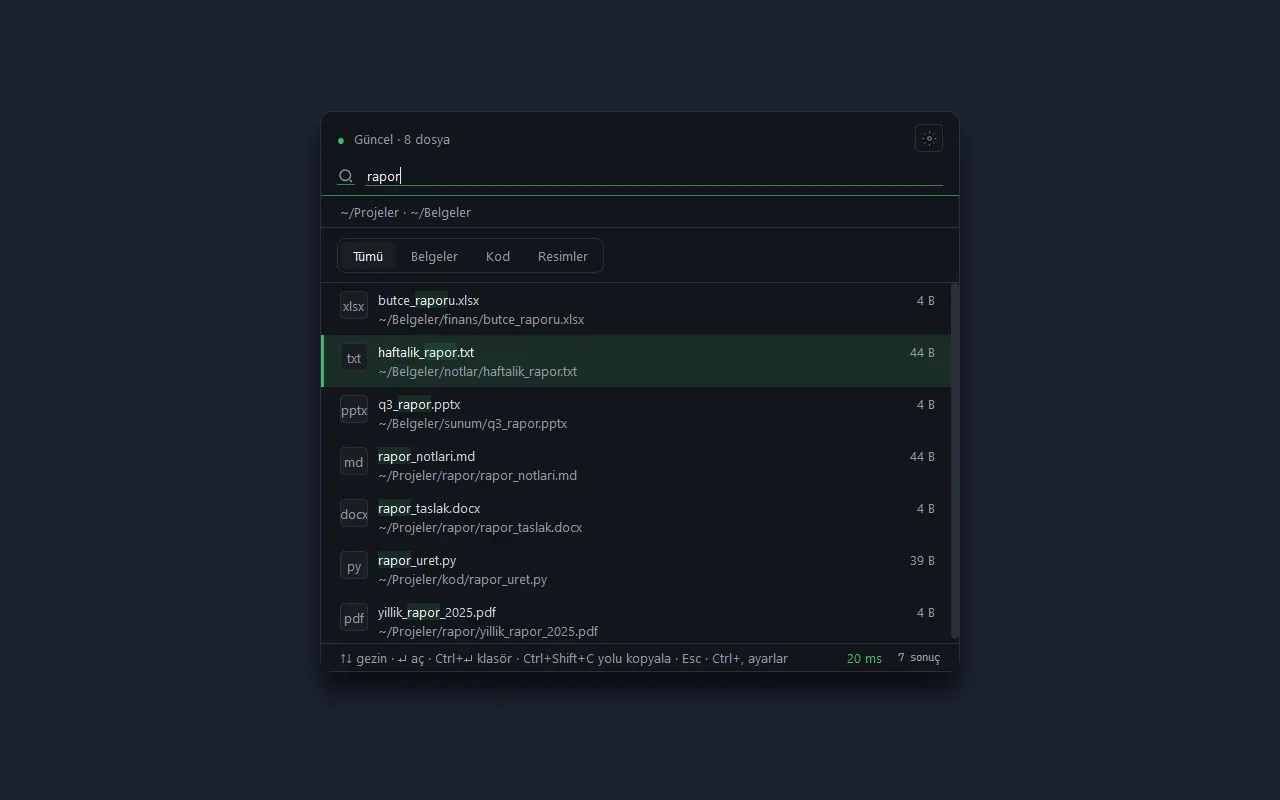1280x800 pixels.
Task: Click the txt file type badge
Action: [354, 358]
